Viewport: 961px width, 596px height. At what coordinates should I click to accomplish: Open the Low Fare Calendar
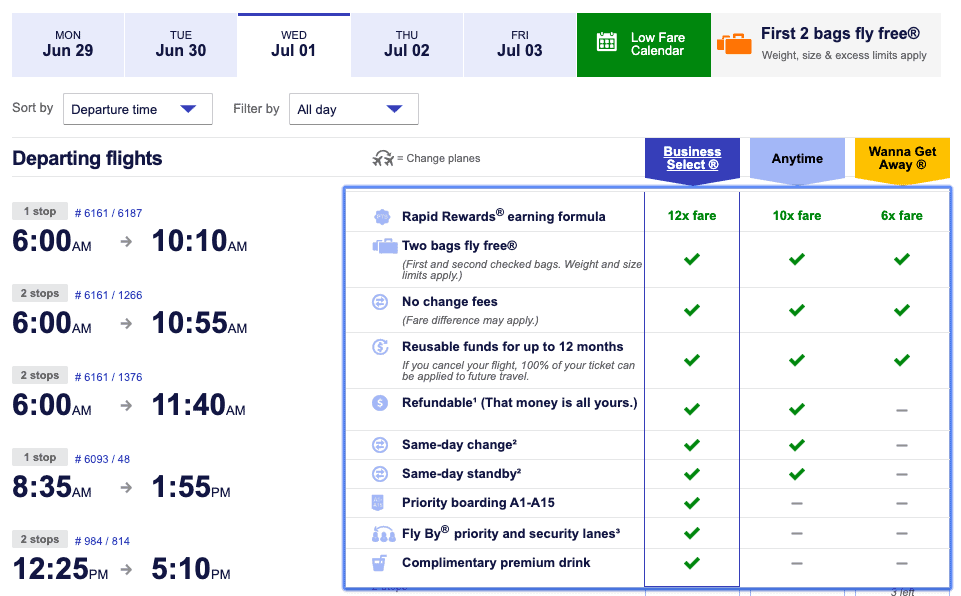[x=644, y=45]
